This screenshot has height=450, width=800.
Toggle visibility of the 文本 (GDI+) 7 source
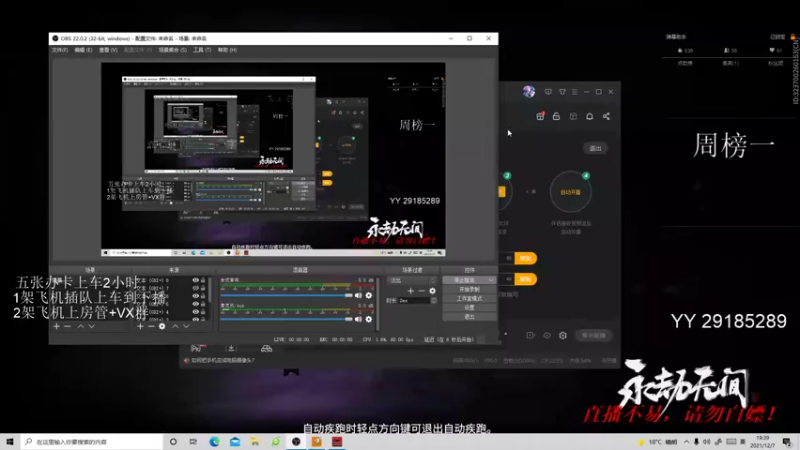coord(195,288)
